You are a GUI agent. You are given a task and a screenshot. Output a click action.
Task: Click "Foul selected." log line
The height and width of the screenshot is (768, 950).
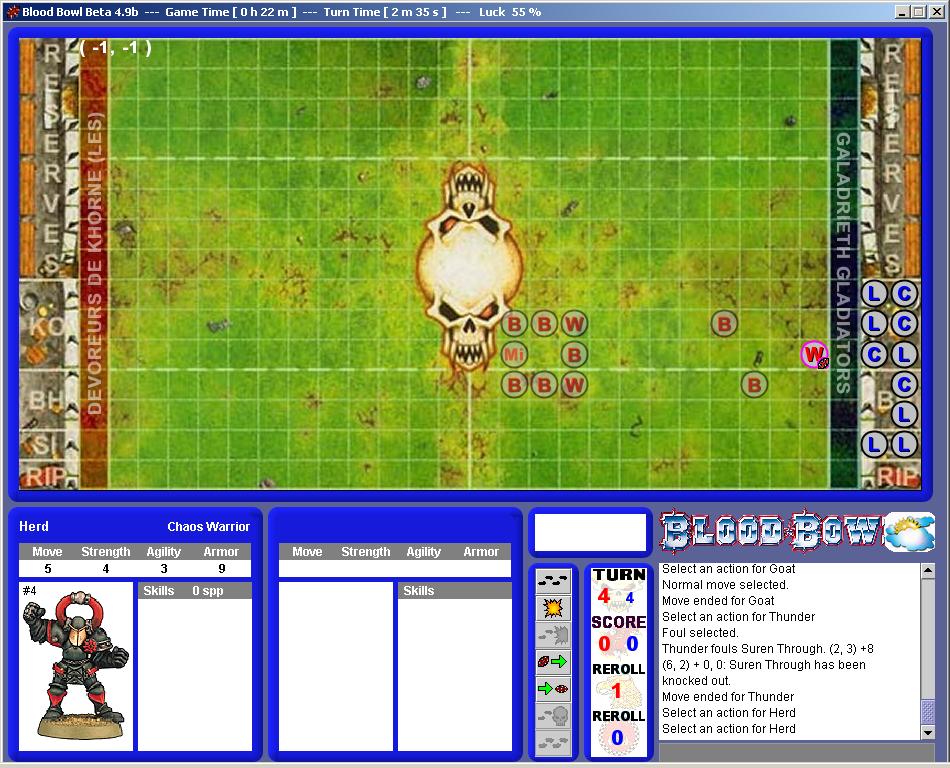[x=700, y=632]
